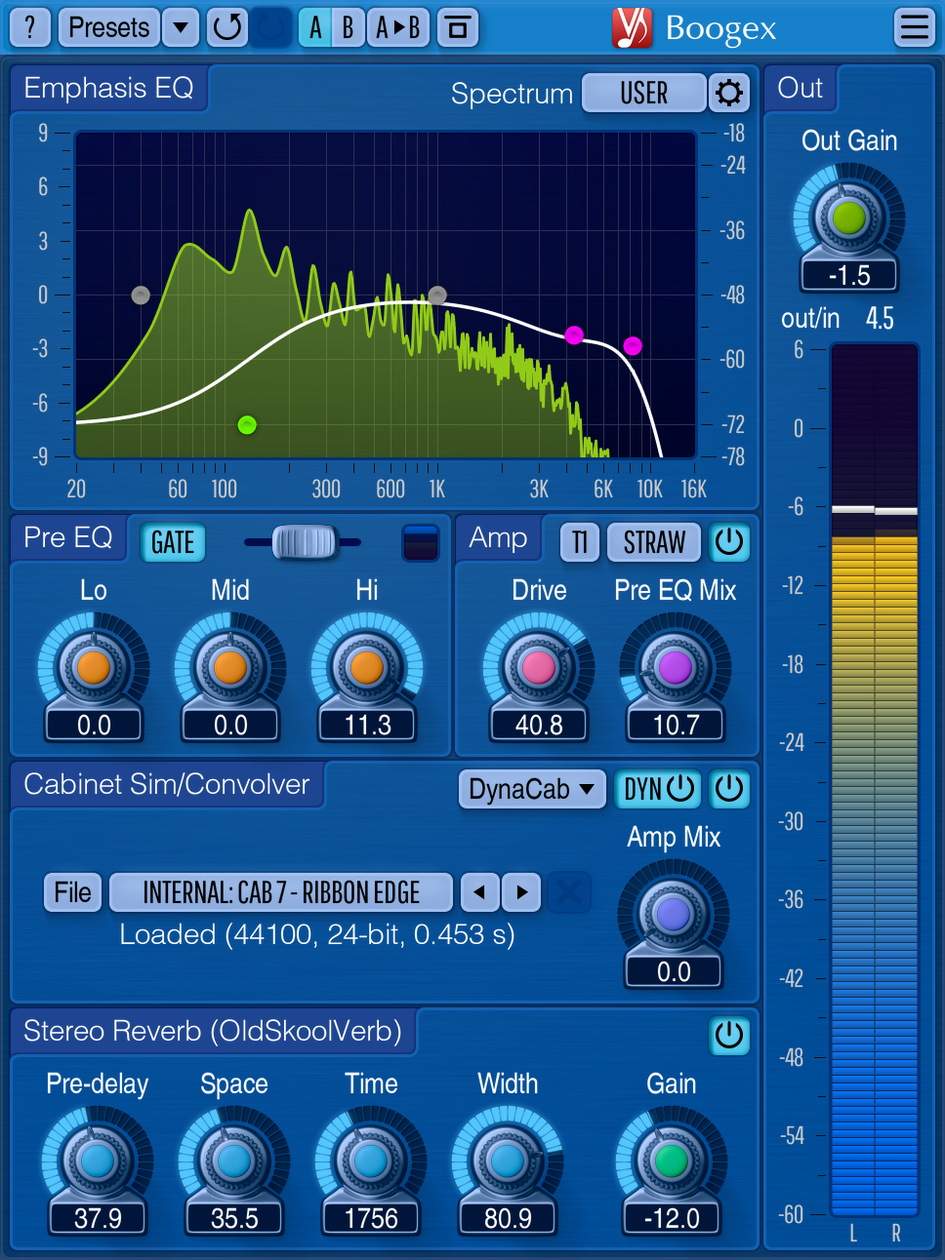
Task: Open the STRAW amp model selector
Action: tap(653, 543)
